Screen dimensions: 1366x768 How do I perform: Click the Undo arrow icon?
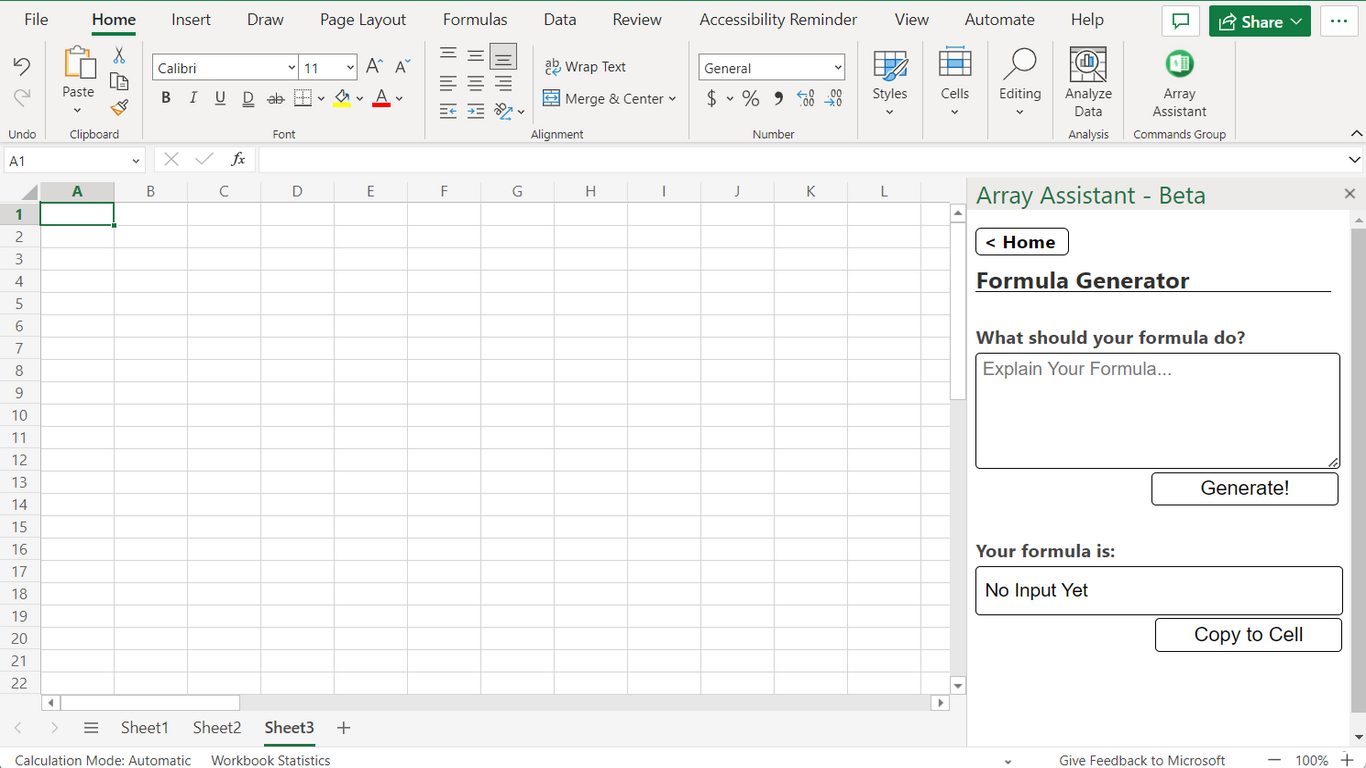21,67
